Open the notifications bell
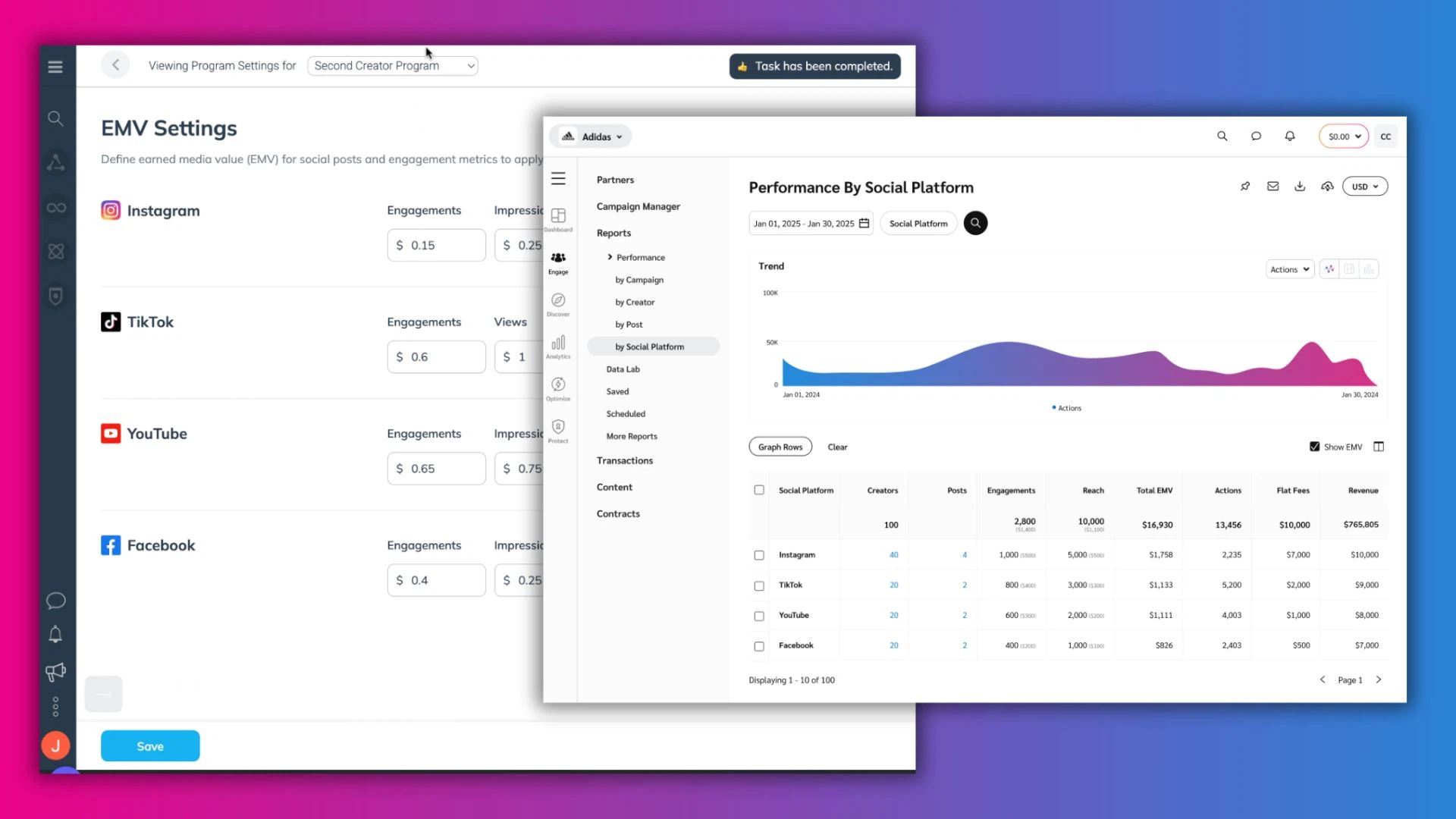This screenshot has width=1456, height=819. click(1289, 136)
